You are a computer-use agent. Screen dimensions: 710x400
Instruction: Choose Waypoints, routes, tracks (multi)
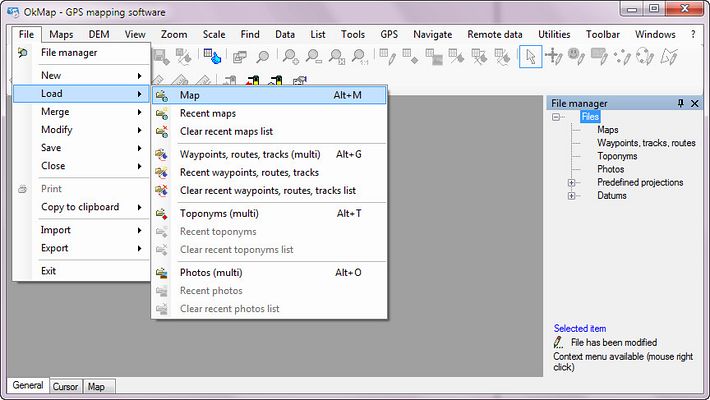(269, 154)
